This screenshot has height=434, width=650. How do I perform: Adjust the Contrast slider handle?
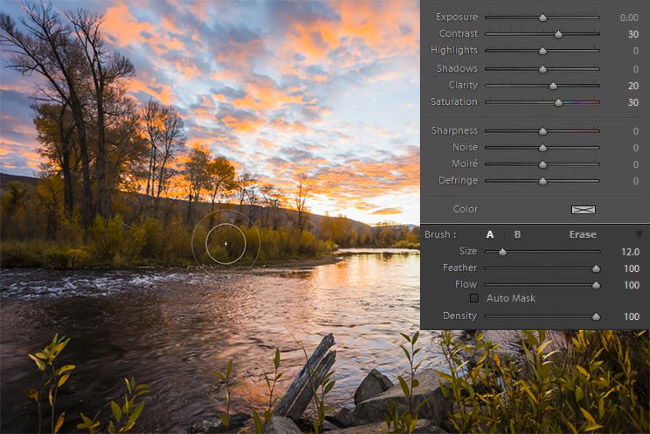click(x=558, y=34)
